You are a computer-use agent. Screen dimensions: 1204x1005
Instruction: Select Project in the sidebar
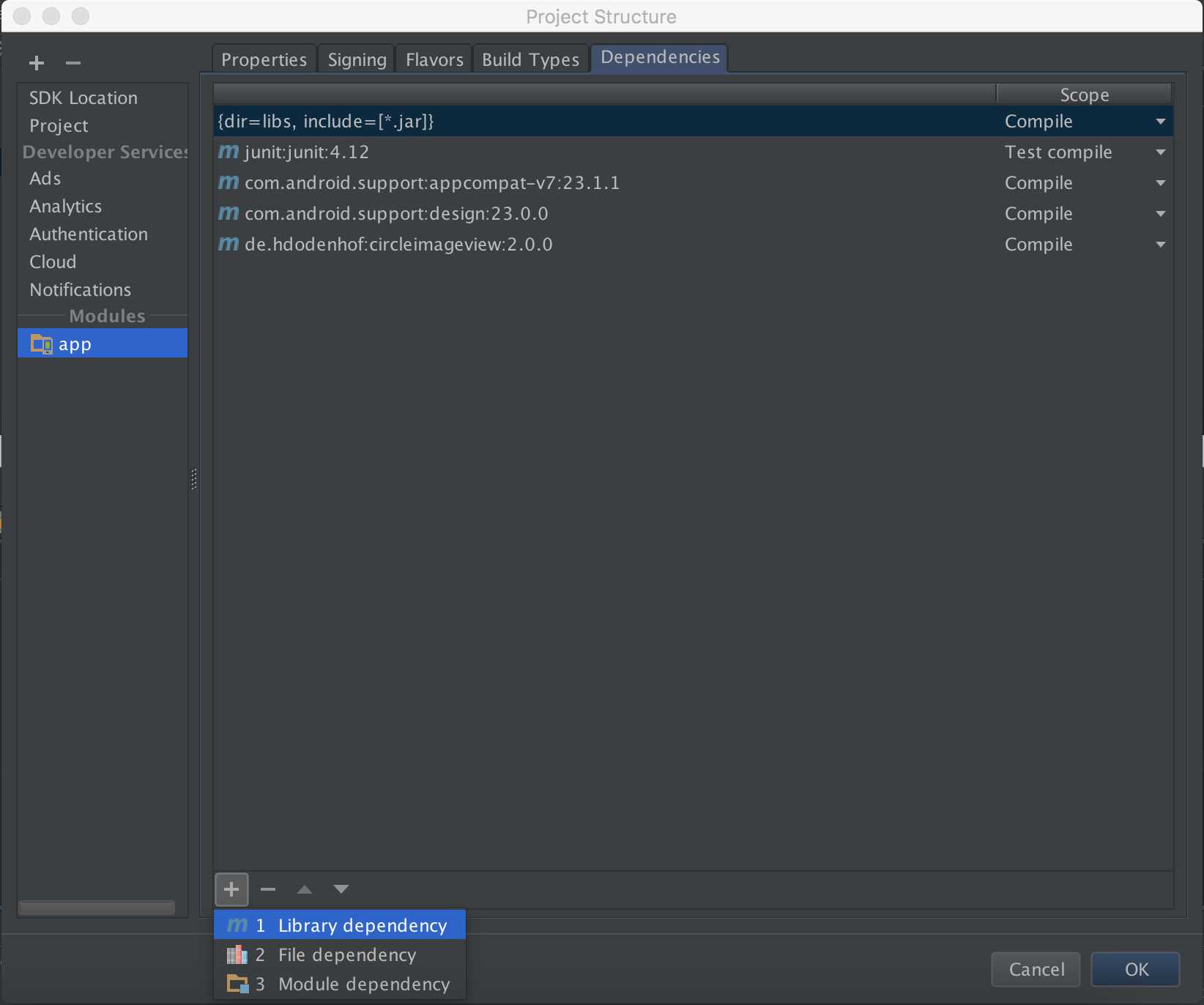coord(59,125)
